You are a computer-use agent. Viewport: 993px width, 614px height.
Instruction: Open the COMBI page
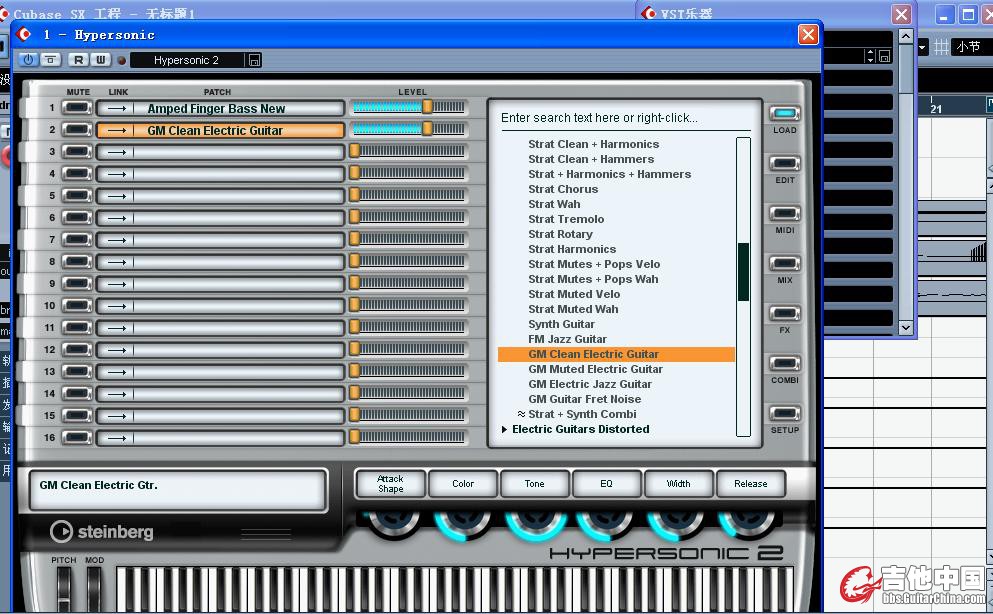785,364
